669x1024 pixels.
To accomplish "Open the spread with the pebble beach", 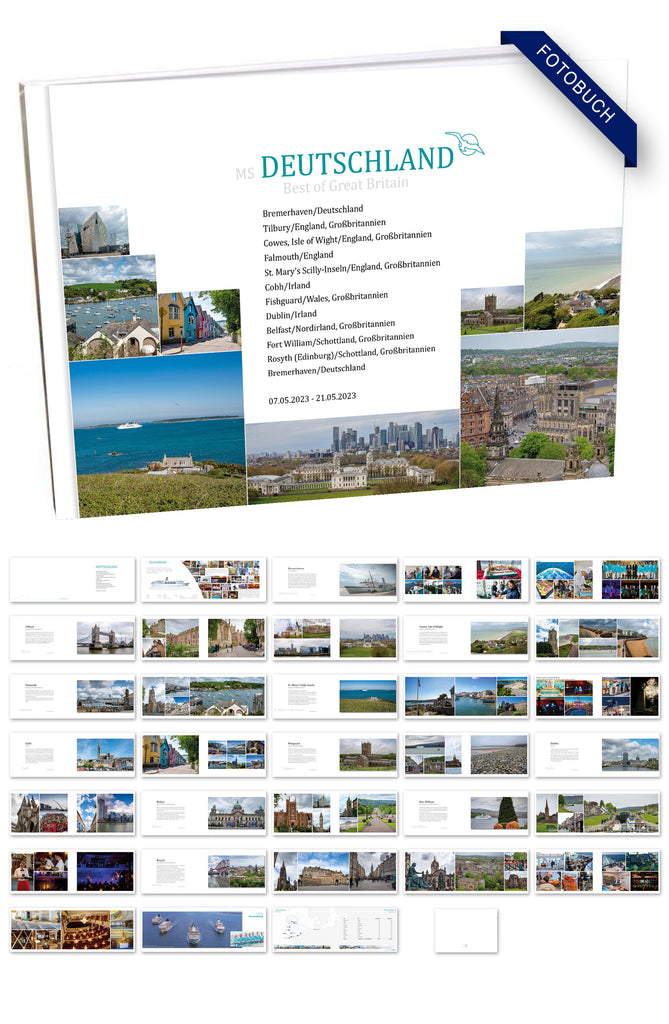I will pos(466,755).
